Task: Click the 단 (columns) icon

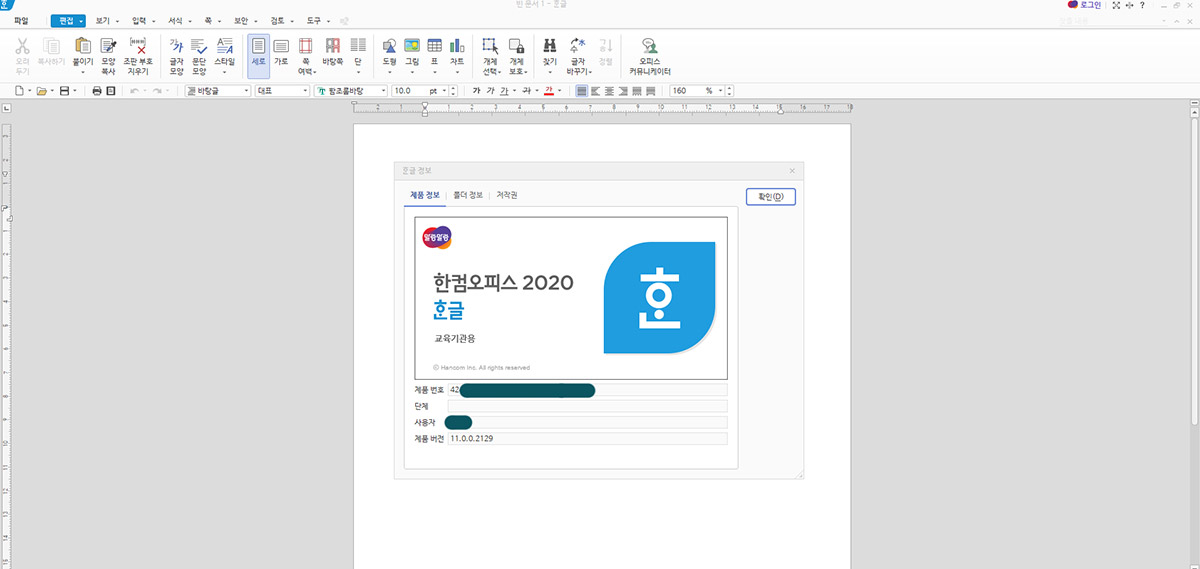Action: point(358,45)
